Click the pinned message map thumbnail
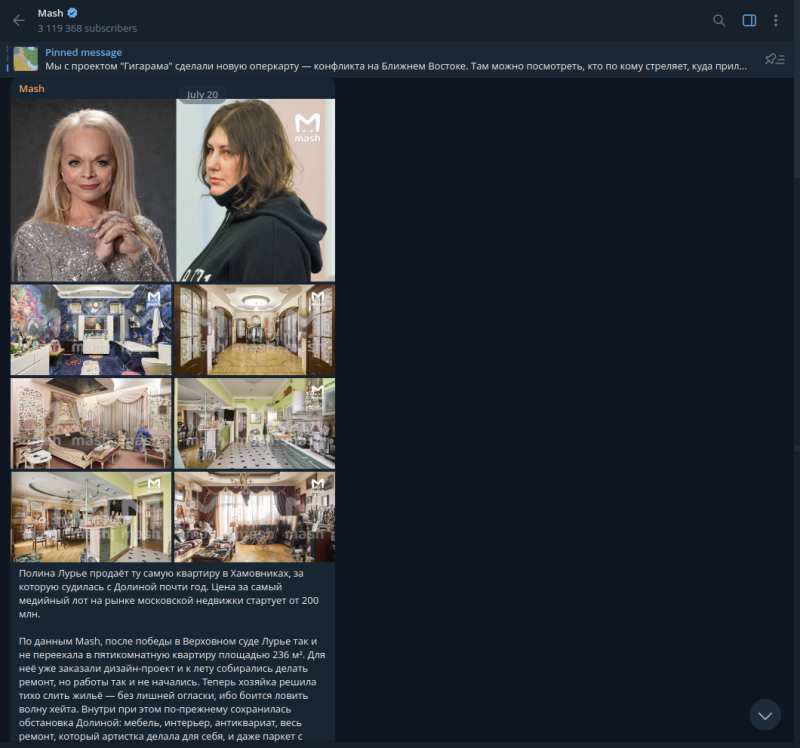 coord(26,59)
